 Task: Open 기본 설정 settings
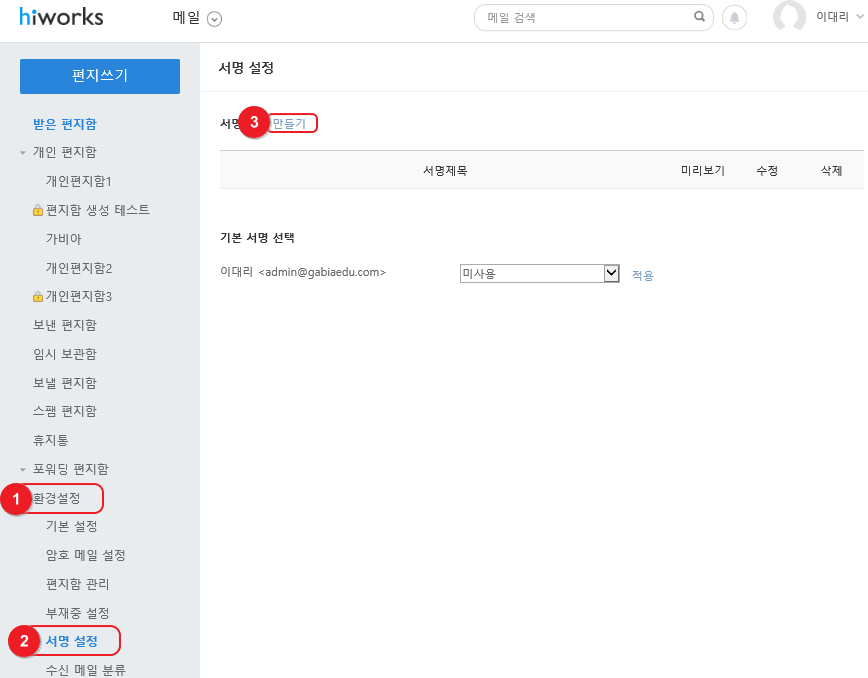[x=71, y=526]
